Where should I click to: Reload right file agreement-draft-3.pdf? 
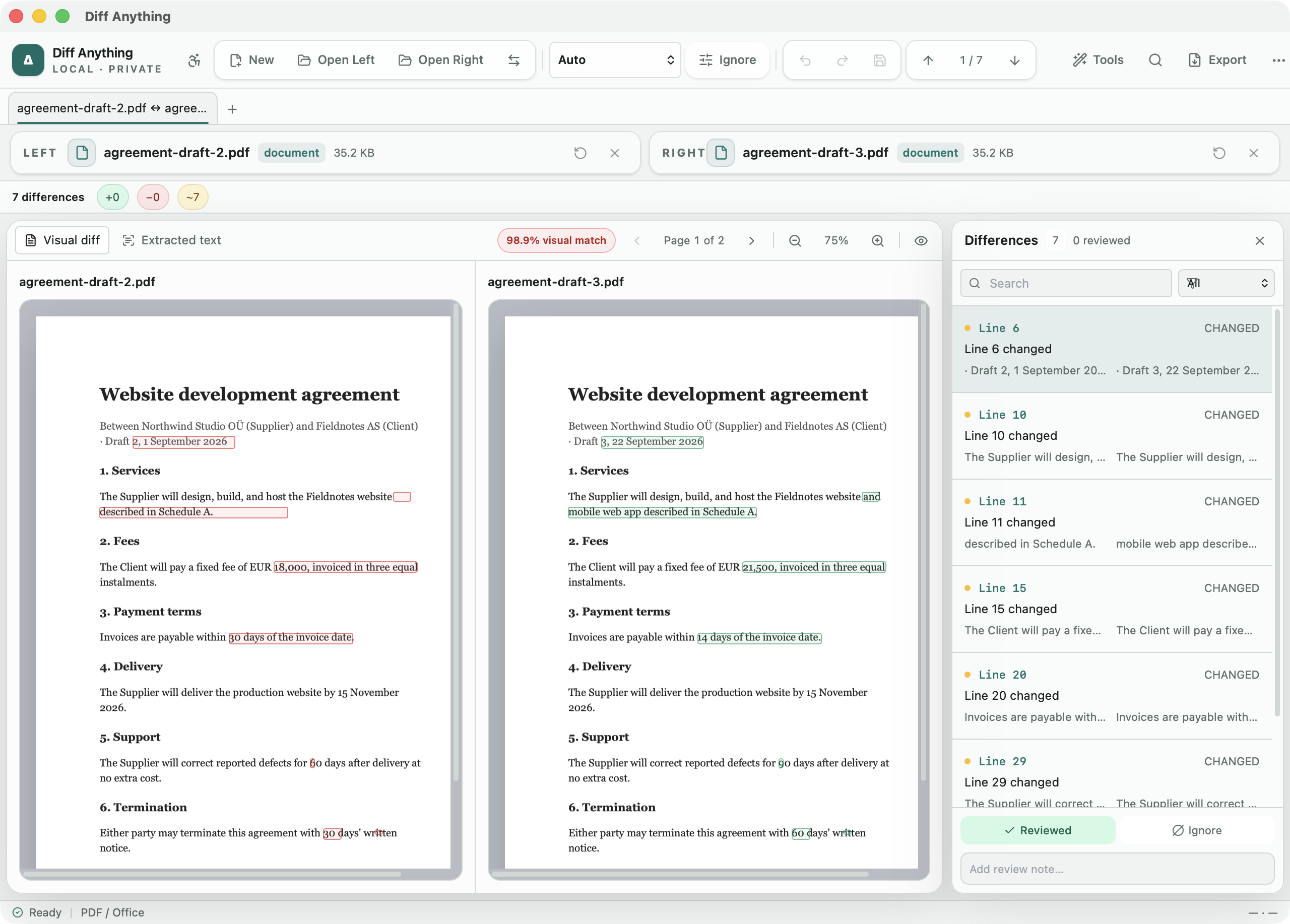[1218, 153]
